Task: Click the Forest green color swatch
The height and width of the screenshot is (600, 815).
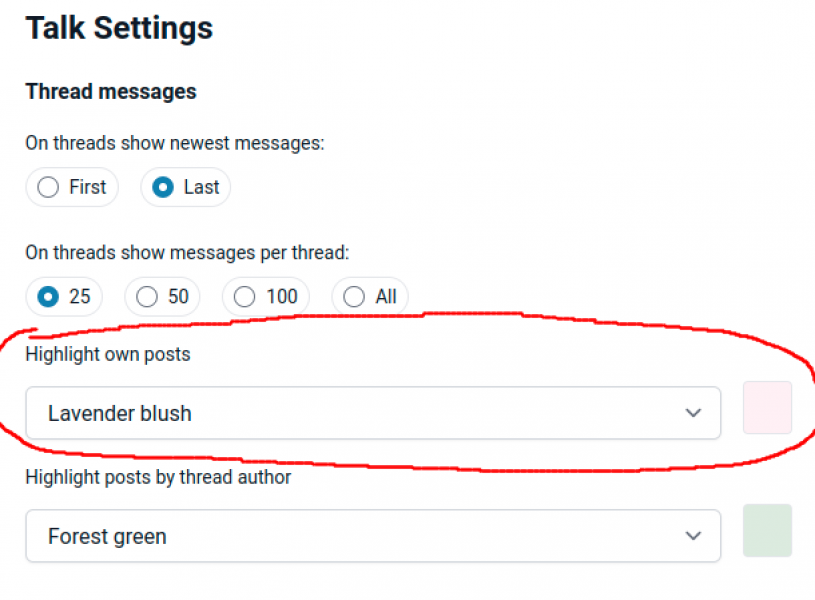Action: coord(767,530)
